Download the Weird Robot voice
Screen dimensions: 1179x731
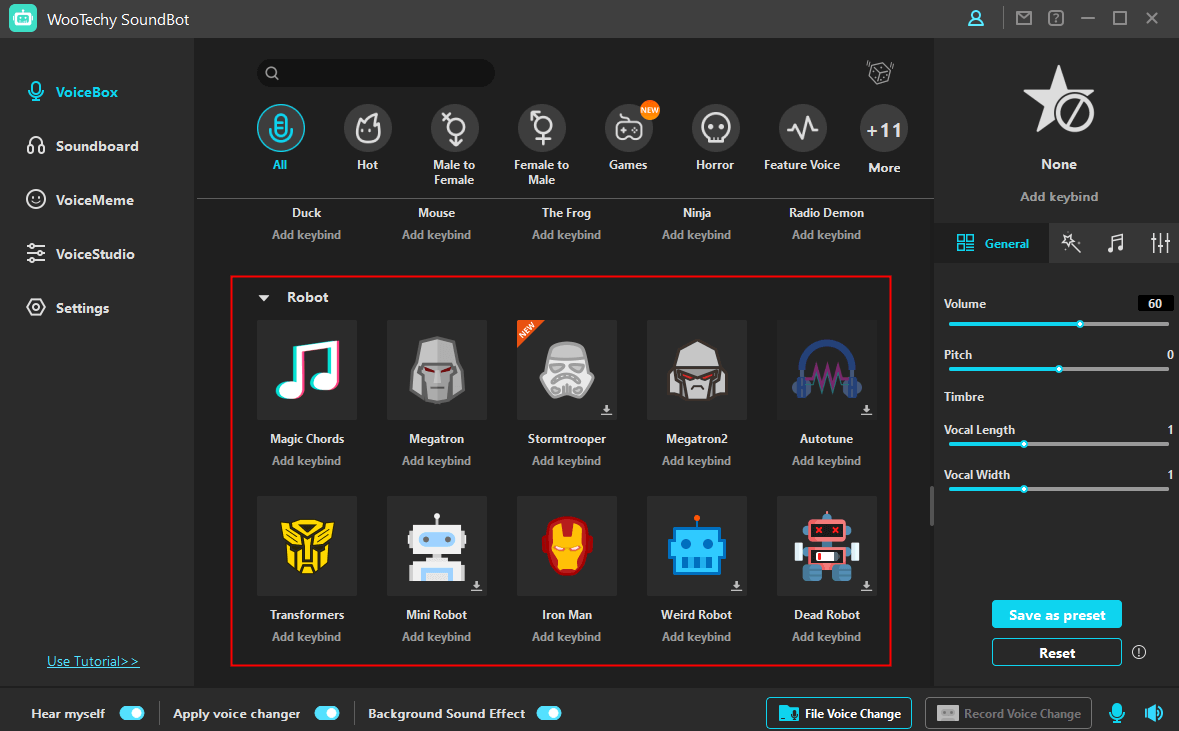coord(736,586)
